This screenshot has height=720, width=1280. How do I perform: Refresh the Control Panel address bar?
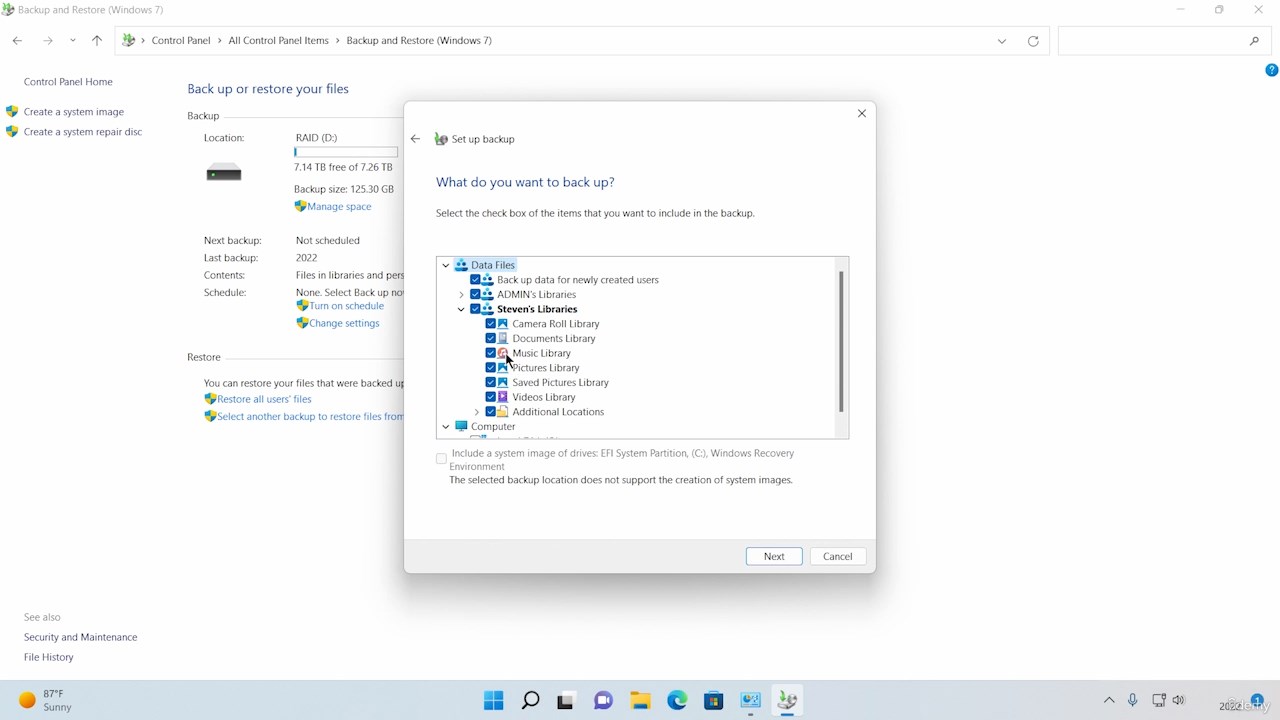[x=1033, y=41]
